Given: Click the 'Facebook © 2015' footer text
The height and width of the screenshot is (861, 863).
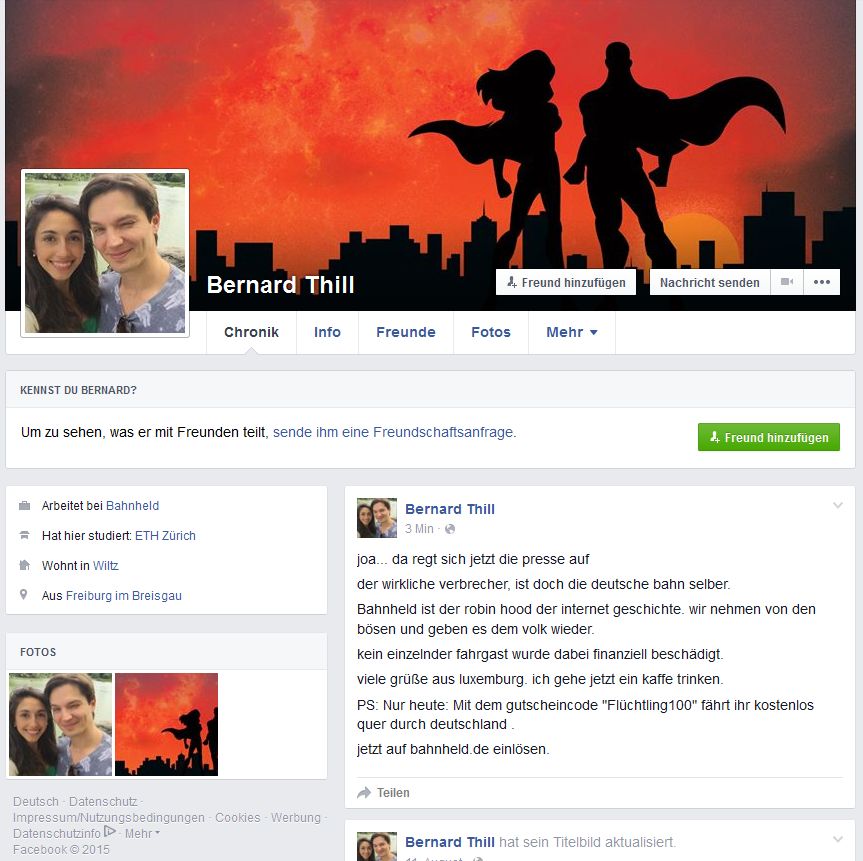Looking at the screenshot, I should coord(61,849).
